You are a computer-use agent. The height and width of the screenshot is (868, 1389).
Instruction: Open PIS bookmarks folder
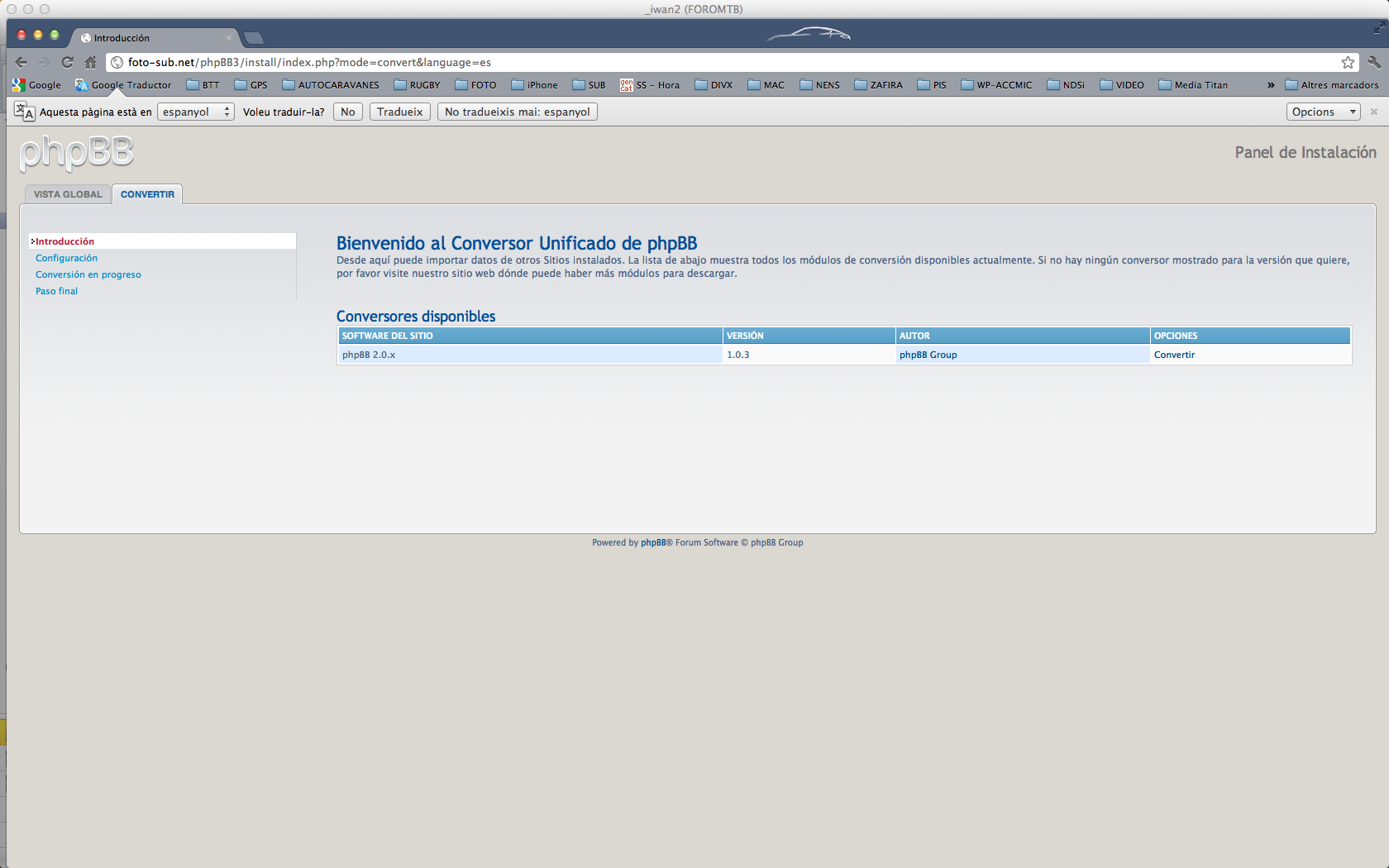932,85
